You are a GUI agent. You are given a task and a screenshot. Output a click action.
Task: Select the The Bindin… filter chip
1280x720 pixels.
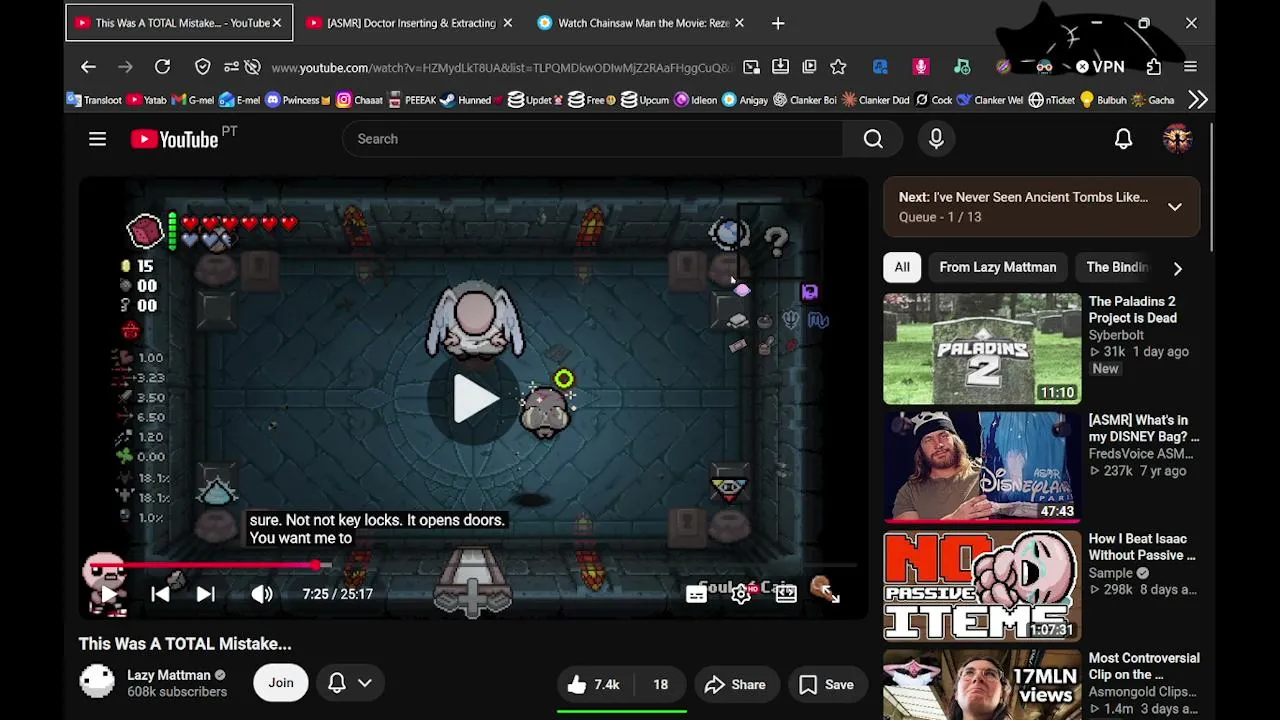pos(1118,267)
